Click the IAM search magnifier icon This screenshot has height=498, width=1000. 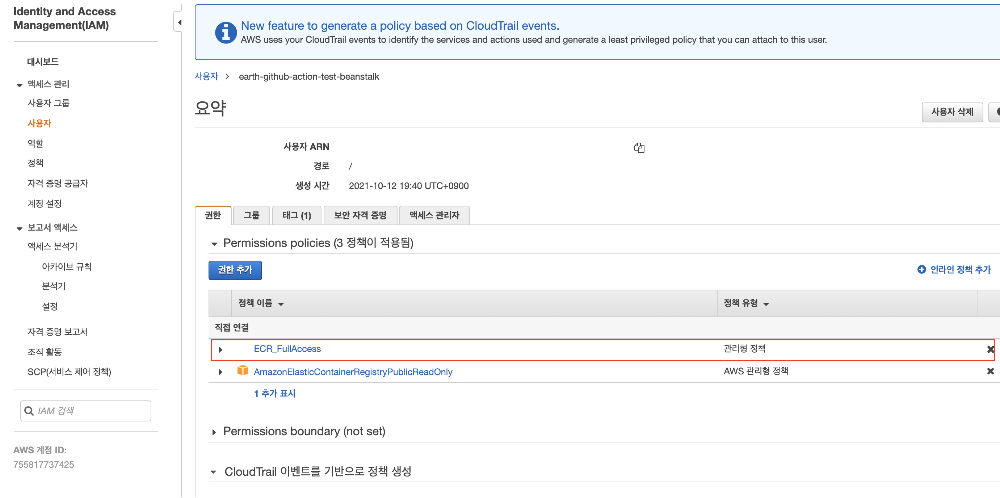29,411
